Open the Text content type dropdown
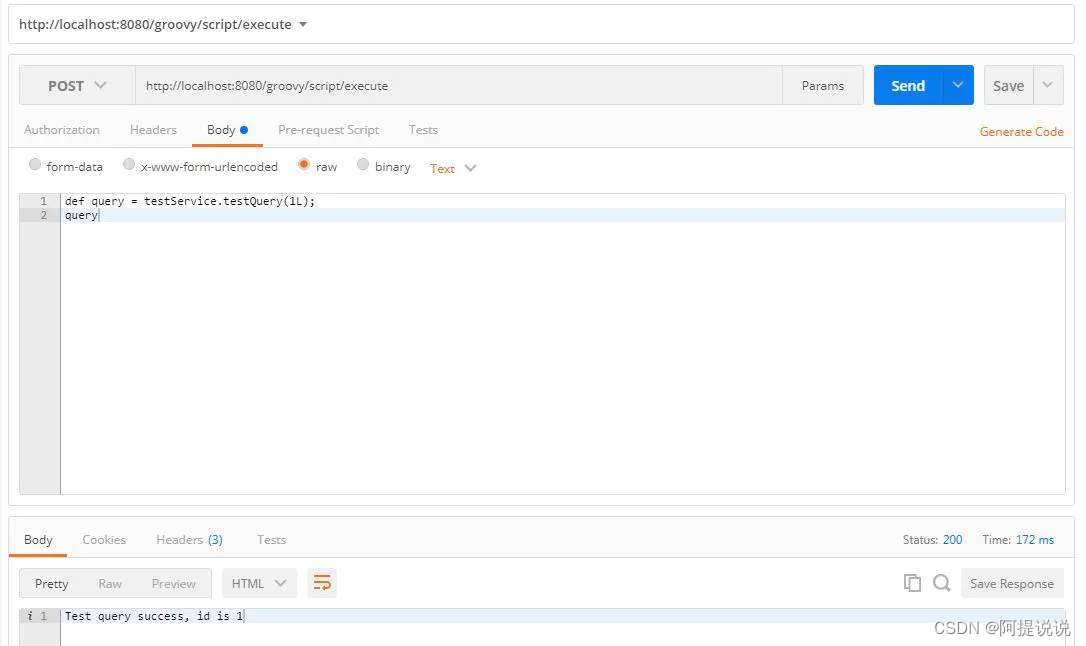 pyautogui.click(x=453, y=168)
